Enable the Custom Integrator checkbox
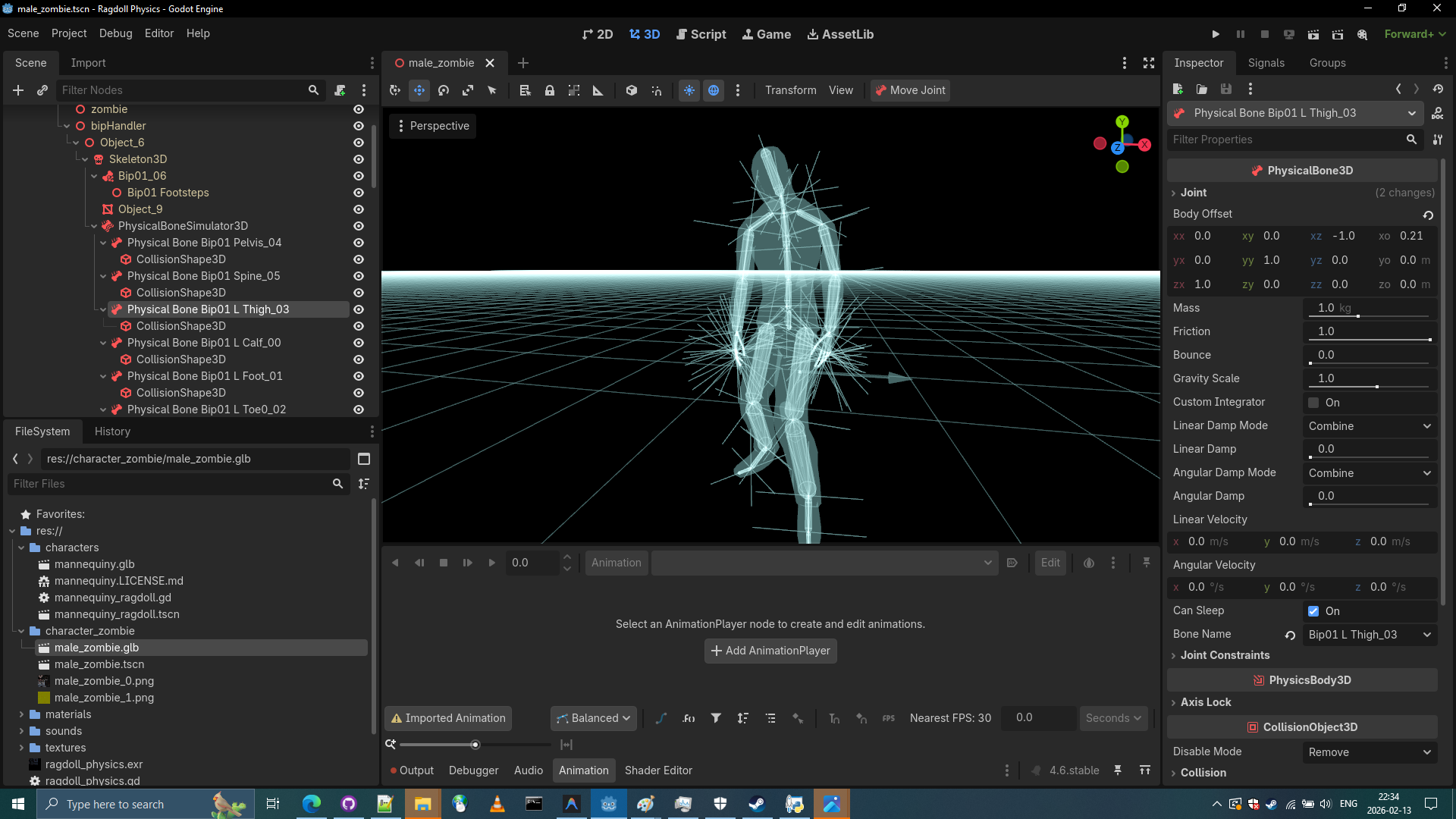This screenshot has height=819, width=1456. pos(1313,403)
